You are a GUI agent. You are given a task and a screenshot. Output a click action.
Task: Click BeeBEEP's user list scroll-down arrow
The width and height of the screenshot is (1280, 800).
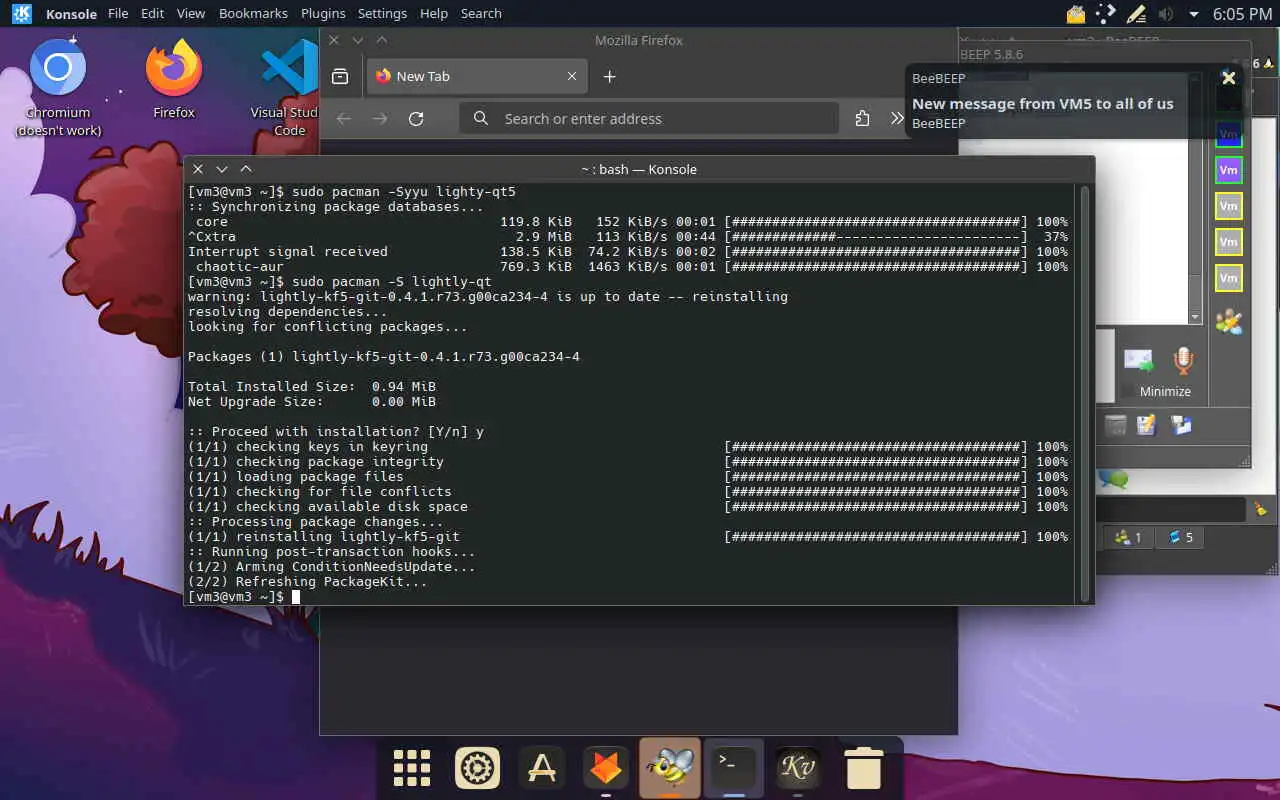1195,317
